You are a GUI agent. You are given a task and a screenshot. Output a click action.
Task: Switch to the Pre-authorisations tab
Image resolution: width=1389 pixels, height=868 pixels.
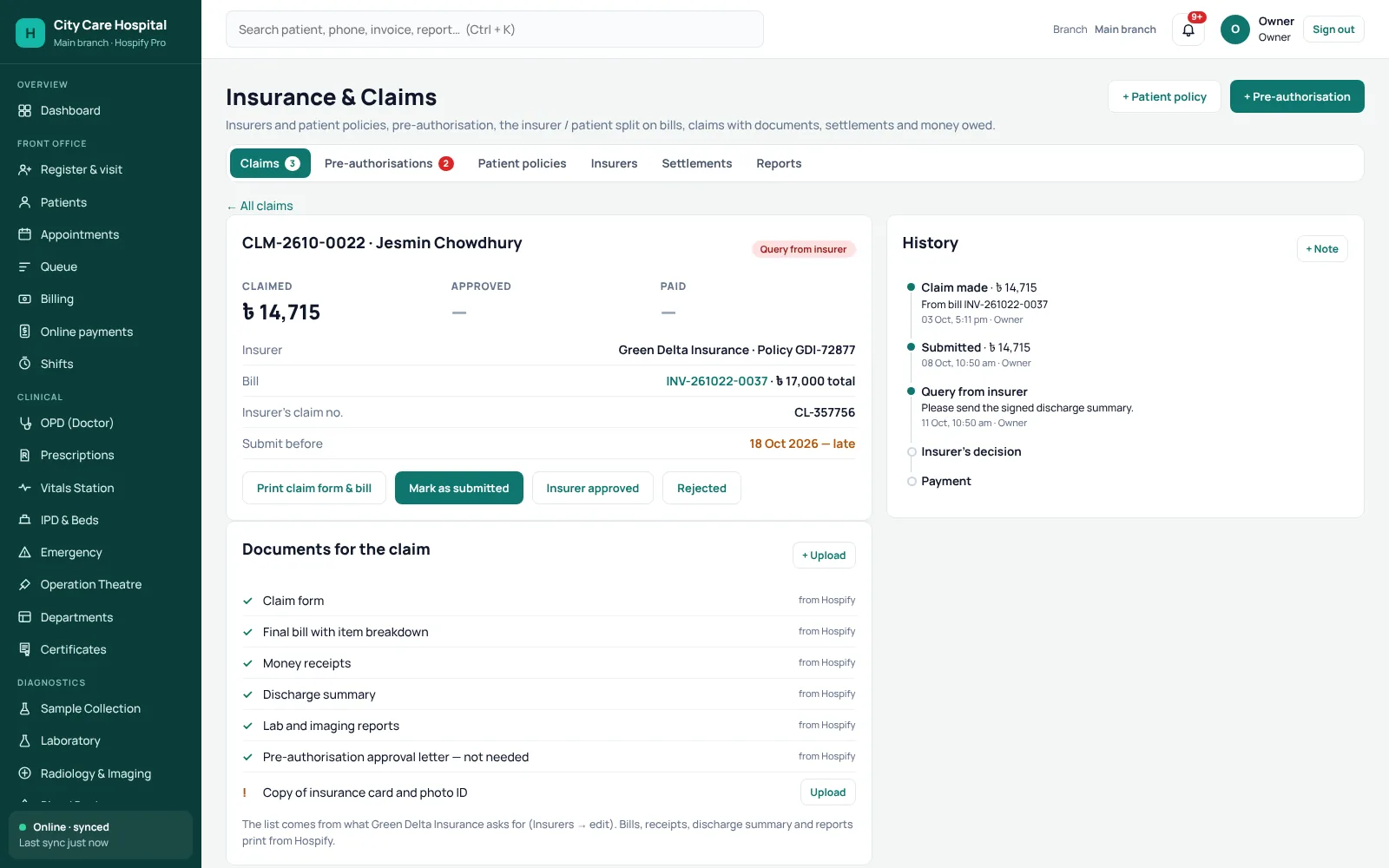389,163
